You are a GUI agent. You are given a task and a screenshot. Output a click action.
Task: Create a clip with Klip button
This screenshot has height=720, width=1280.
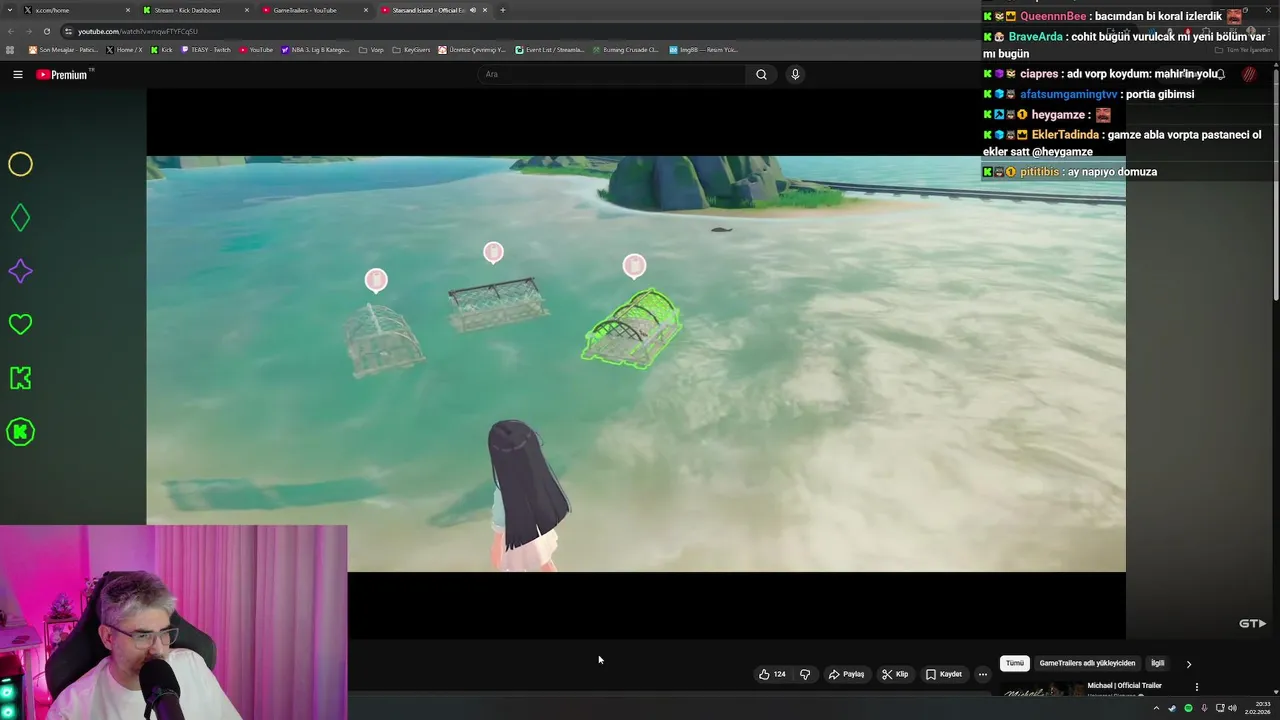point(895,674)
